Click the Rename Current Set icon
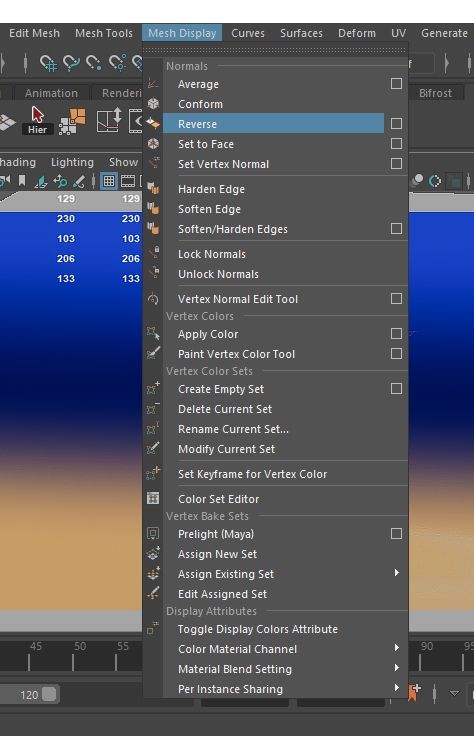Image resolution: width=474 pixels, height=736 pixels. 153,429
